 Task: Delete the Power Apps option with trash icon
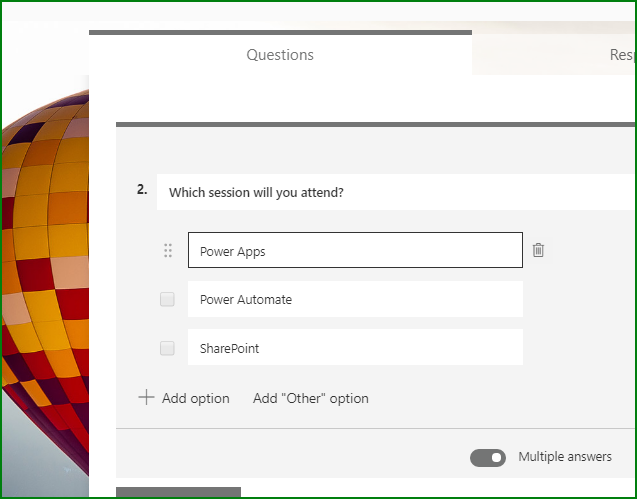538,250
